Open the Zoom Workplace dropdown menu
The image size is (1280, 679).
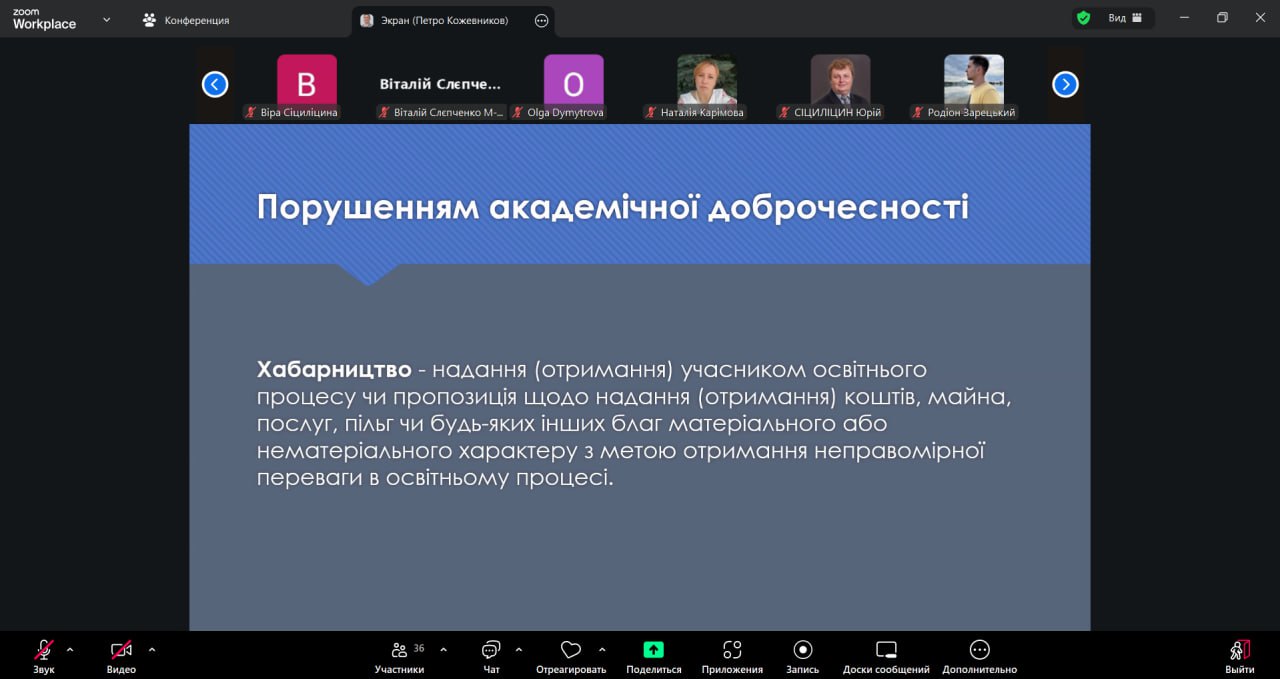point(106,19)
